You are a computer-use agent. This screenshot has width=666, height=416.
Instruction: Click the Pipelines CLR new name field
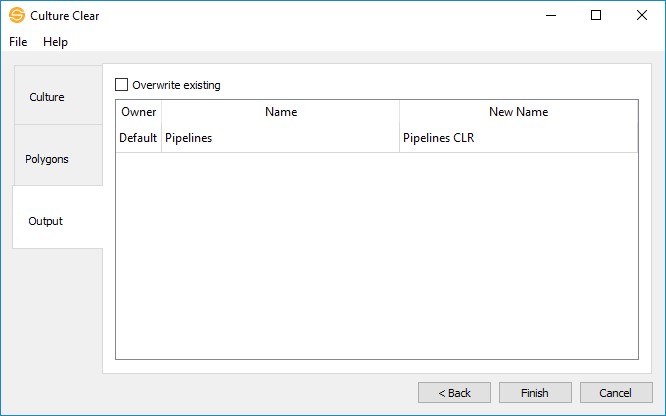click(518, 138)
